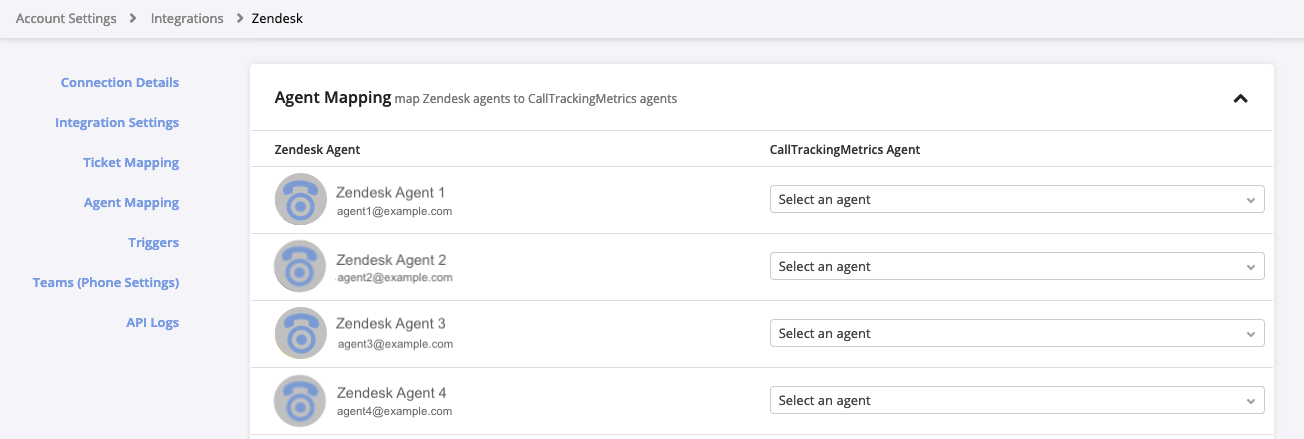
Task: Navigate to Integrations breadcrumb
Action: [187, 18]
